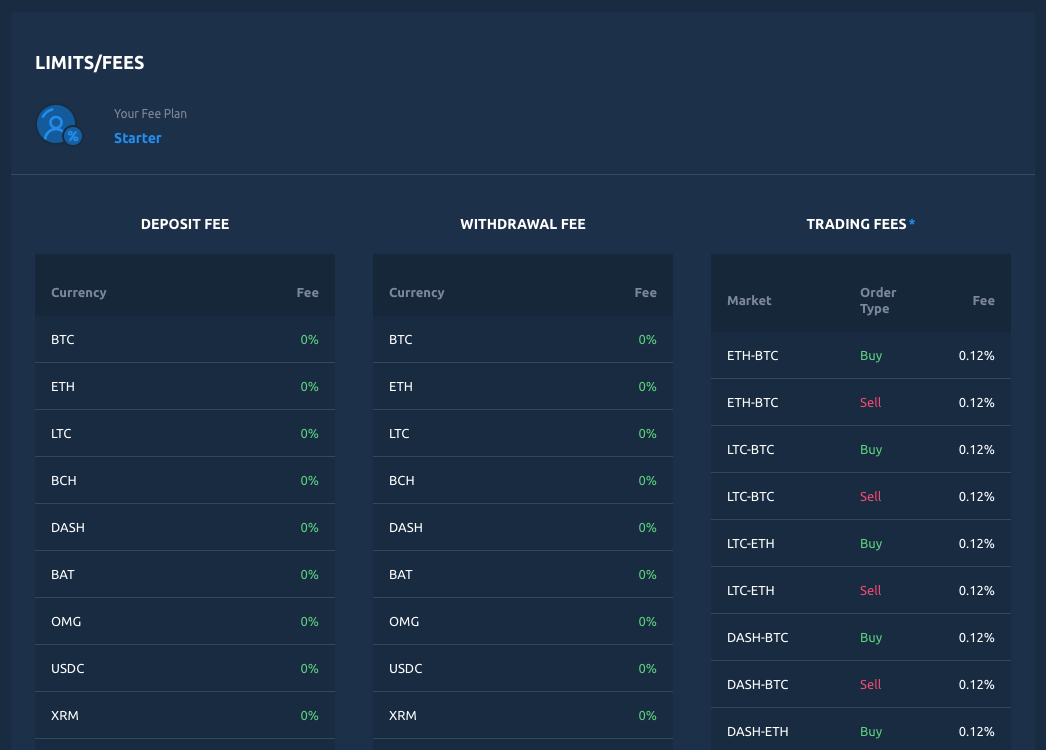Click LTC-BTC market in the Buy row
This screenshot has width=1046, height=750.
750,450
